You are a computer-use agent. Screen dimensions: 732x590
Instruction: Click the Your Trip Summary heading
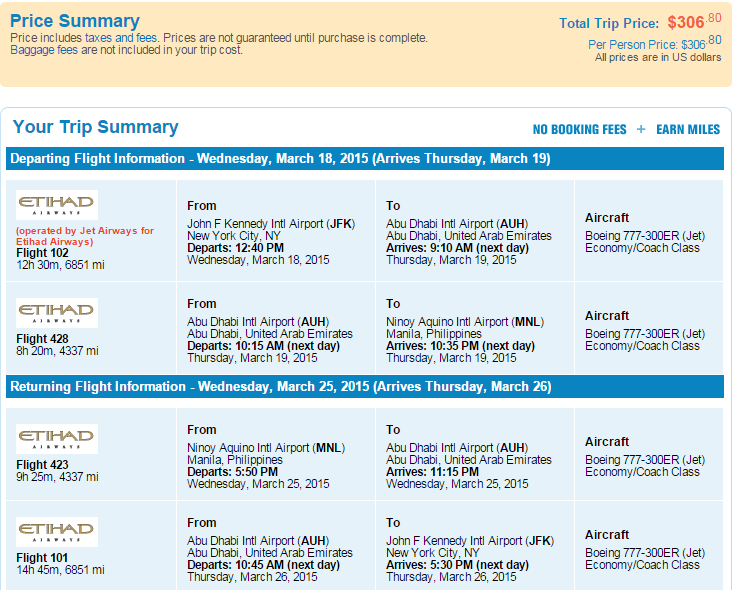[96, 127]
